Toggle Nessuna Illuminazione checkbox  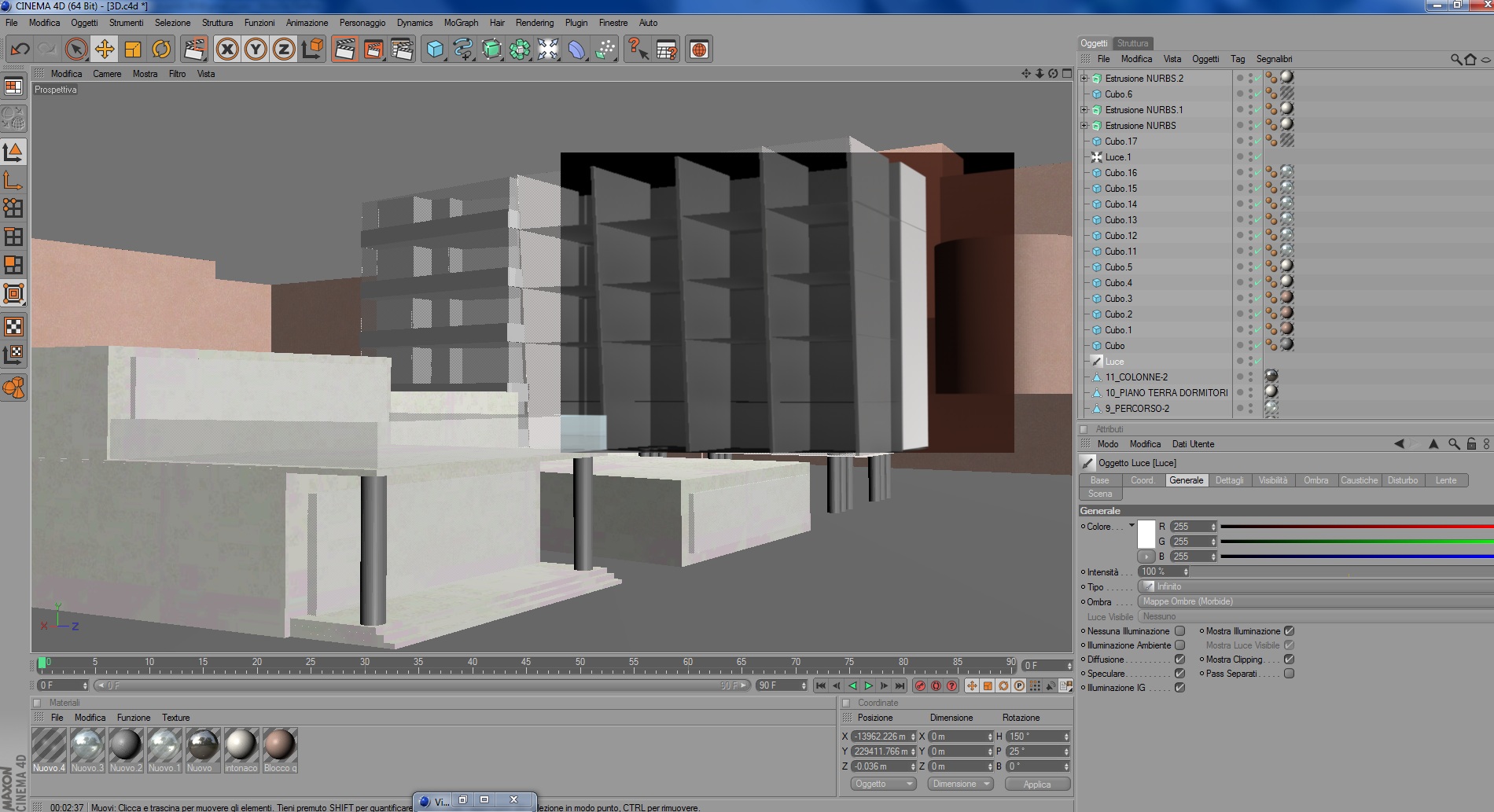(x=1179, y=631)
